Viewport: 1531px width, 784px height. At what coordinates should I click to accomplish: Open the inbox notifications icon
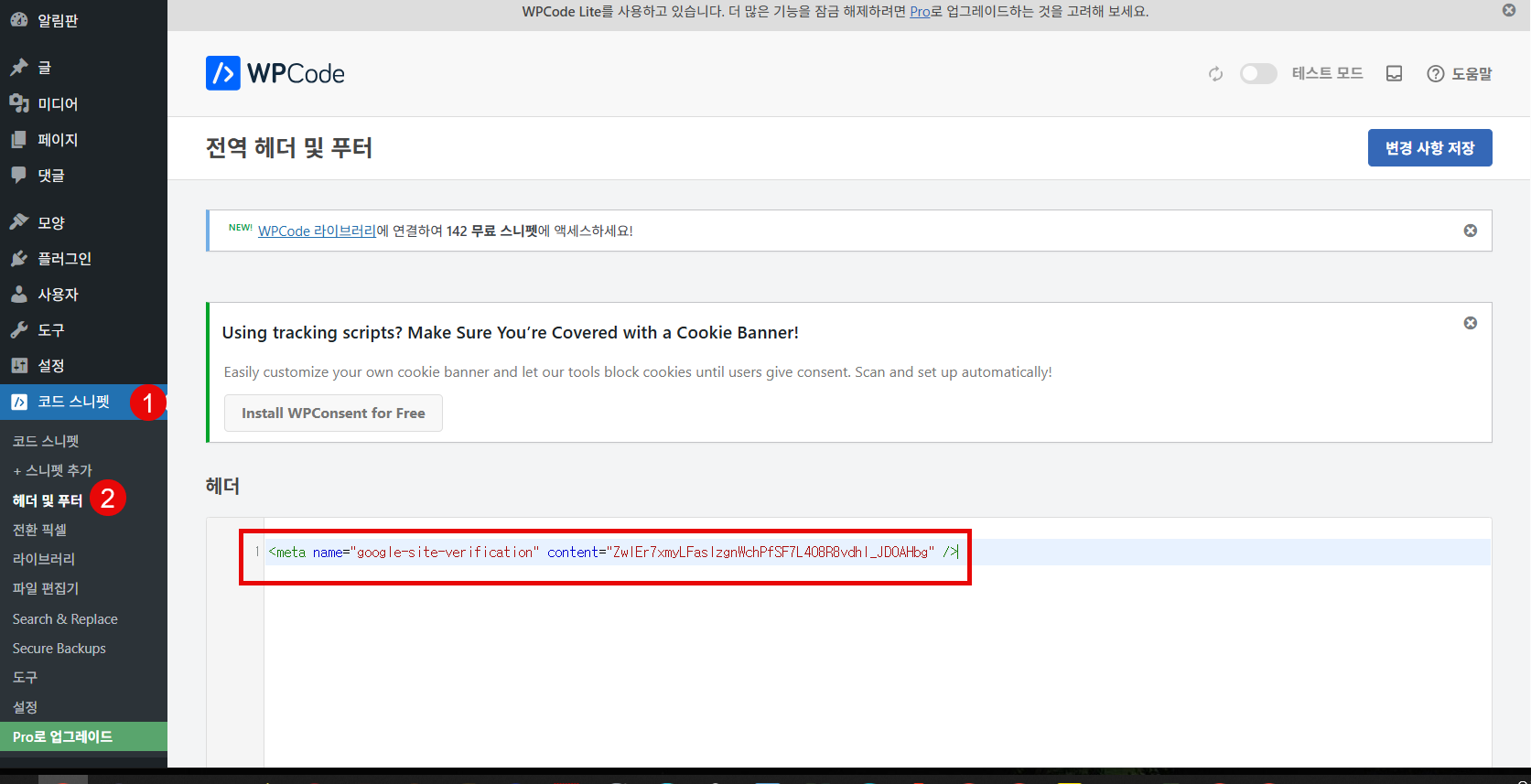click(1394, 73)
